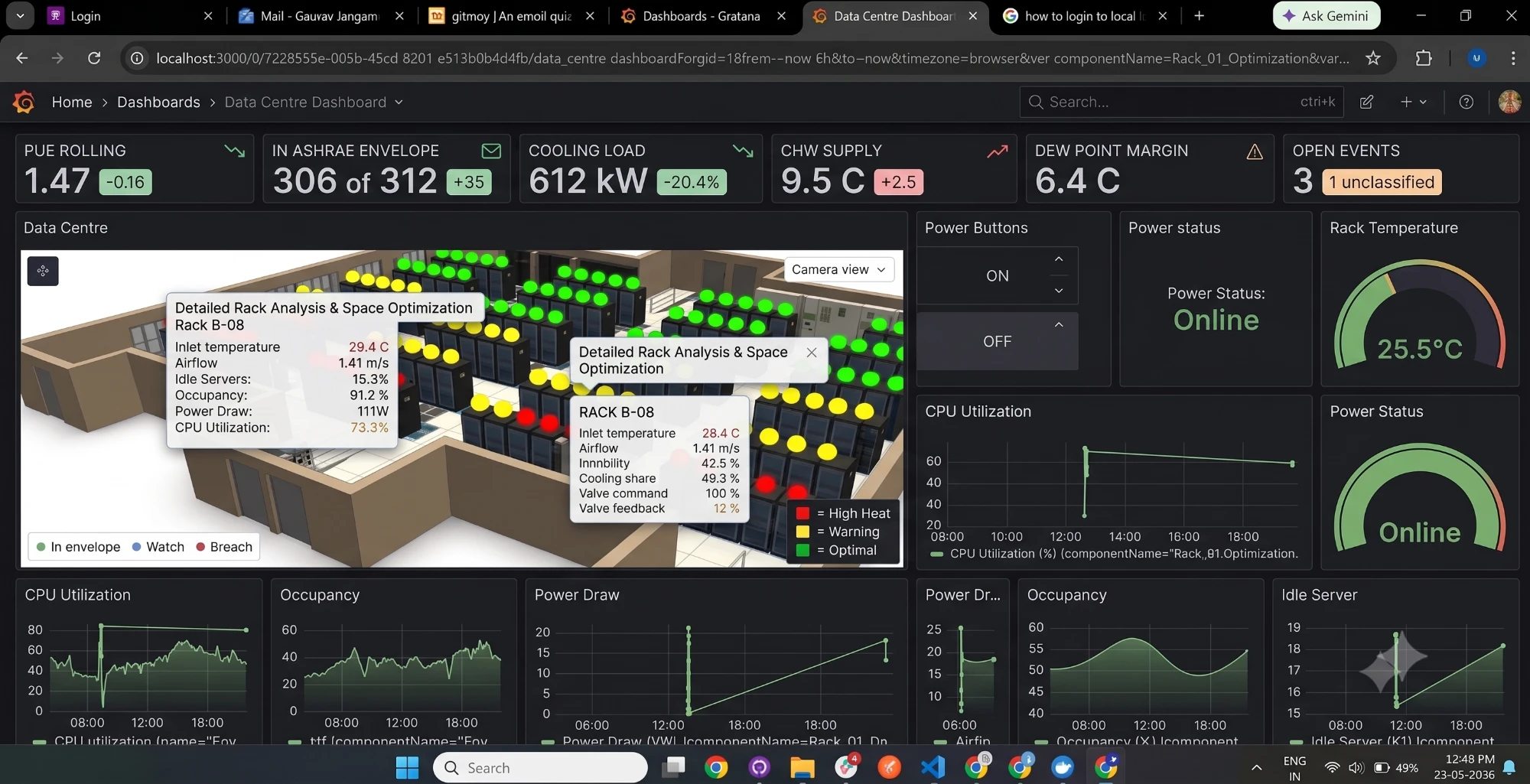Switch to the Dashboards - Gratana tab
1530x784 pixels.
(702, 16)
